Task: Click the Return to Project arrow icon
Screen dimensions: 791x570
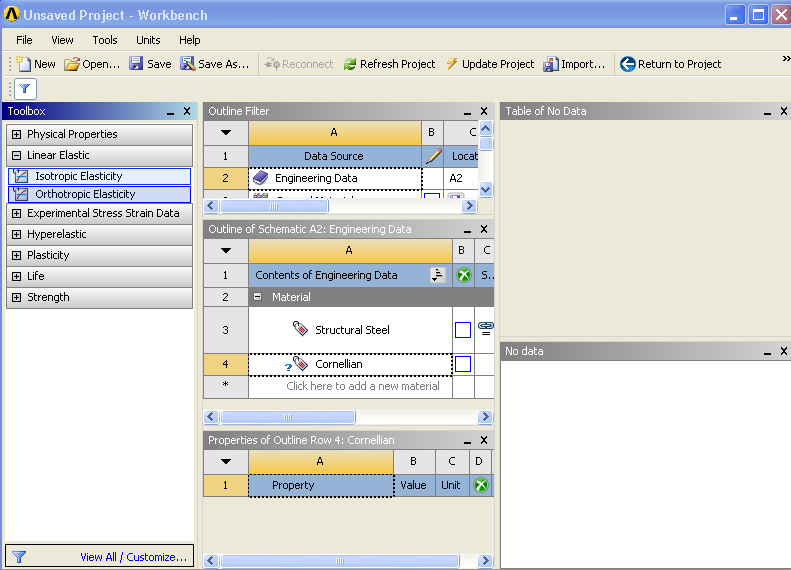Action: pyautogui.click(x=627, y=64)
